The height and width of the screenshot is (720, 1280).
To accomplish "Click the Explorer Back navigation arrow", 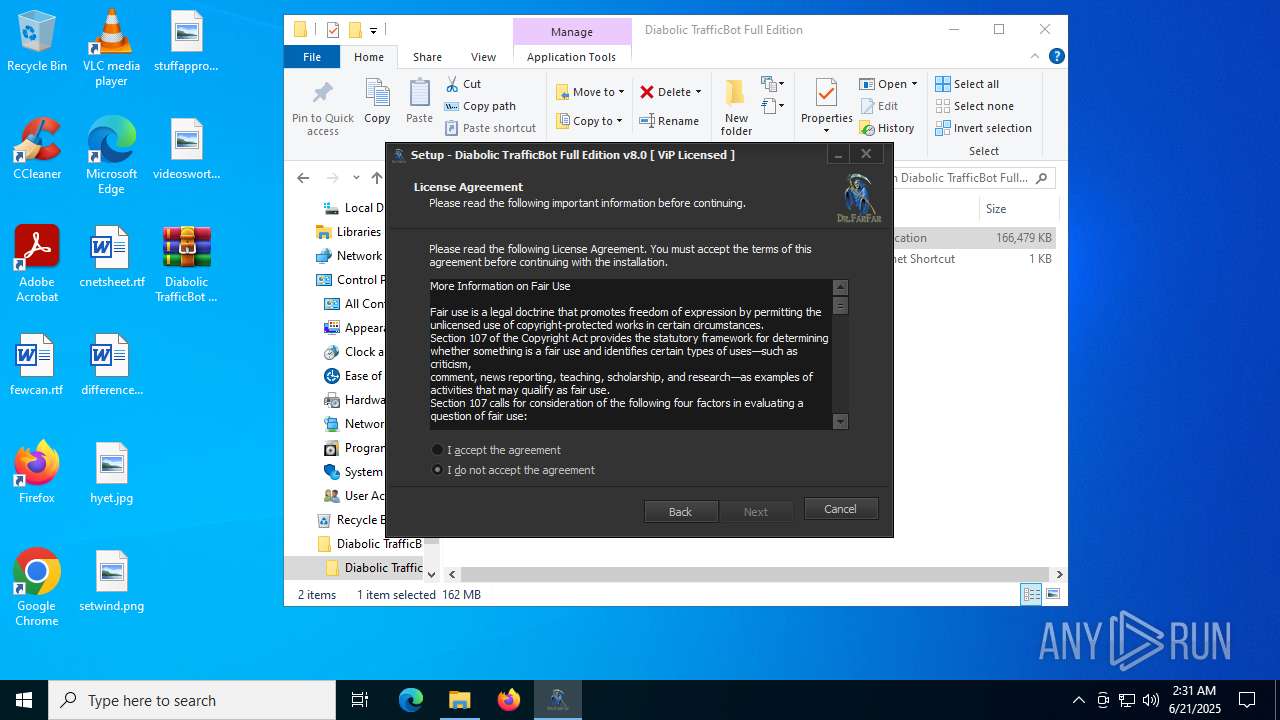I will pyautogui.click(x=303, y=178).
